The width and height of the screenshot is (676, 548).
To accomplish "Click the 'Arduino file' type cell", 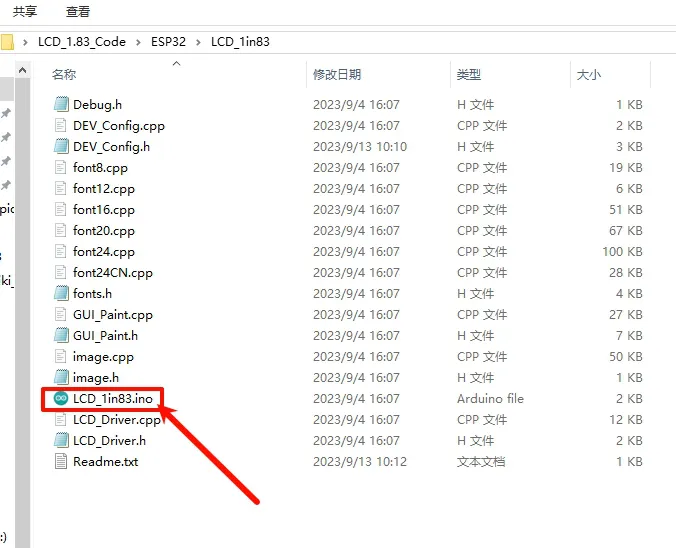I will (490, 399).
